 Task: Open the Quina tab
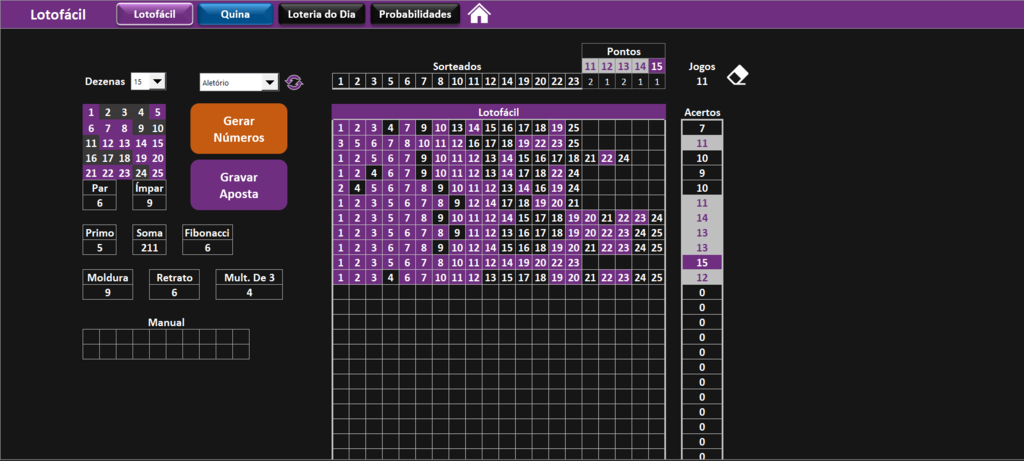(x=235, y=14)
